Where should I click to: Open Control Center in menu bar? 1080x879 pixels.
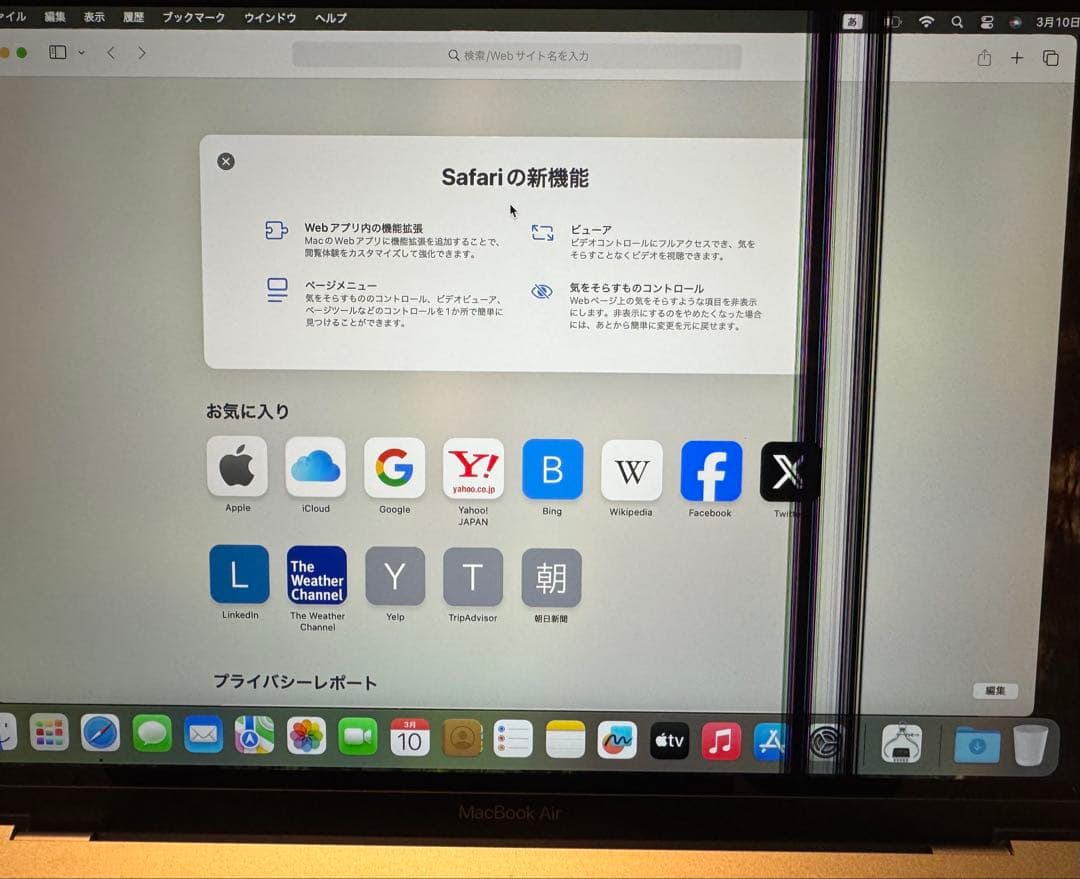click(x=987, y=22)
